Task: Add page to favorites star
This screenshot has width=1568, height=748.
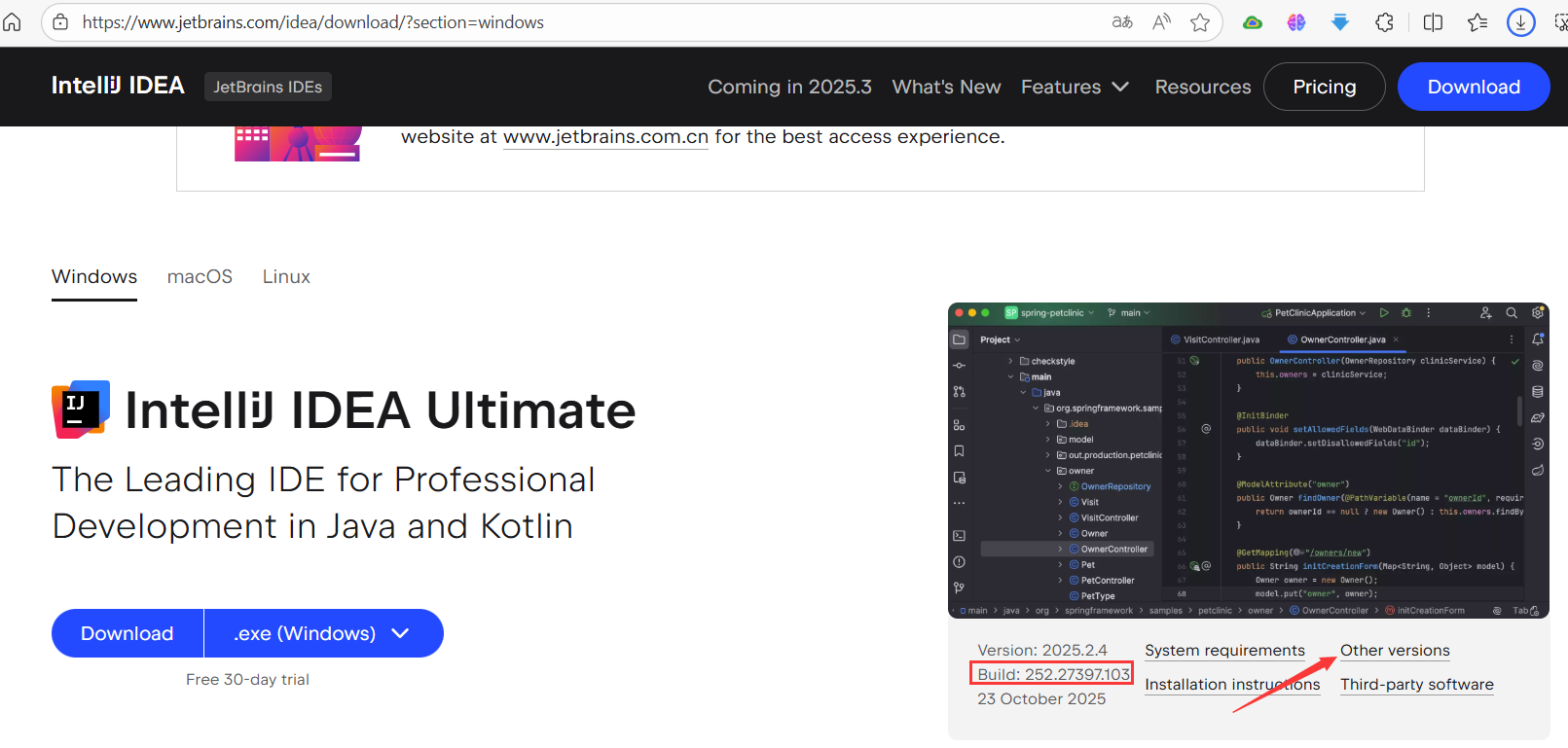Action: click(1200, 21)
